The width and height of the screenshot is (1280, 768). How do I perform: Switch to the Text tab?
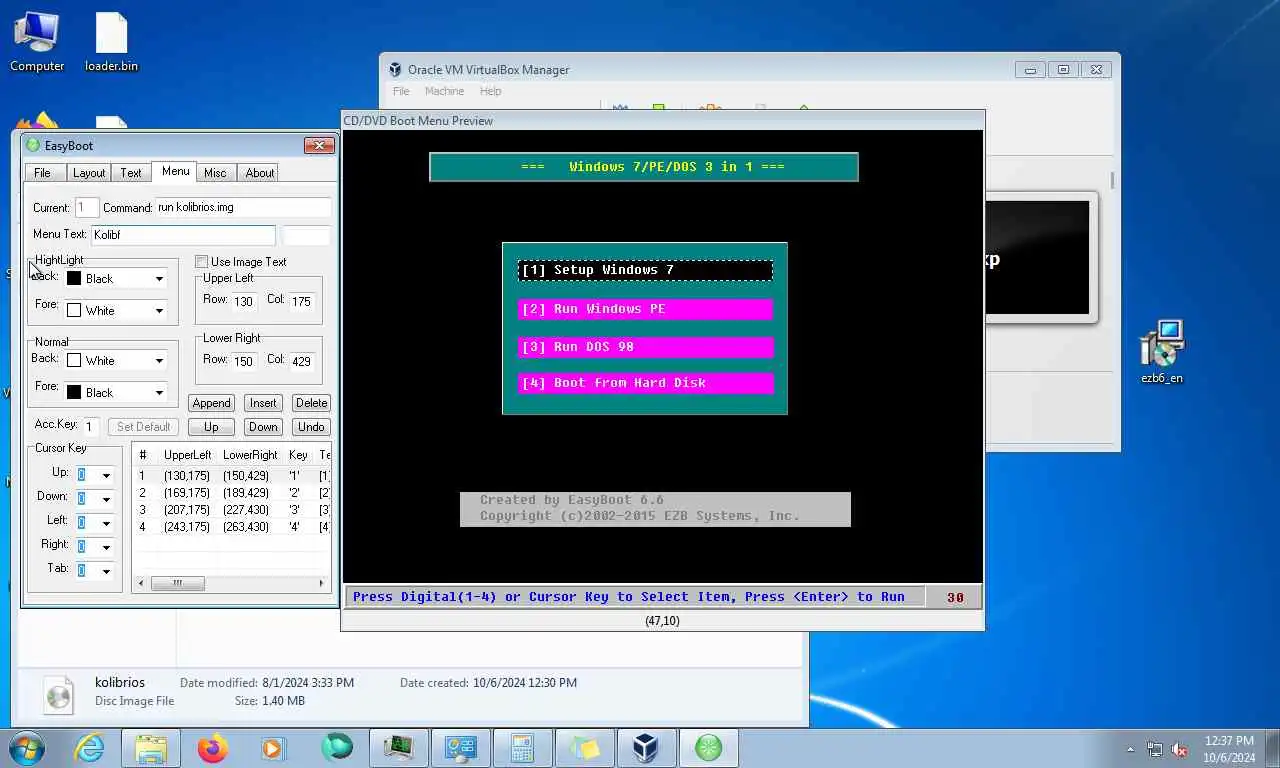coord(131,173)
